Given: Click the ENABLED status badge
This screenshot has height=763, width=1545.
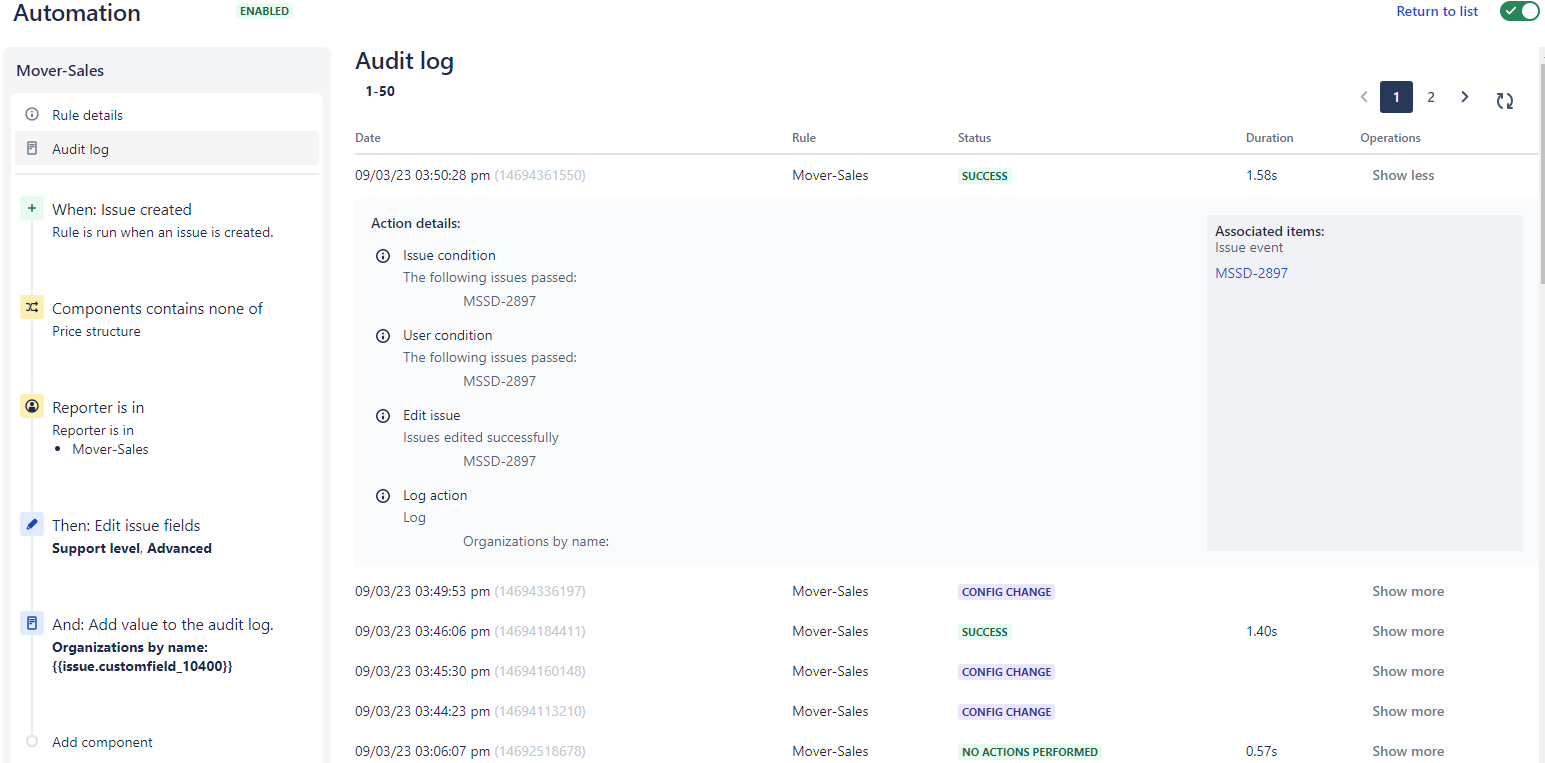Looking at the screenshot, I should pyautogui.click(x=265, y=11).
